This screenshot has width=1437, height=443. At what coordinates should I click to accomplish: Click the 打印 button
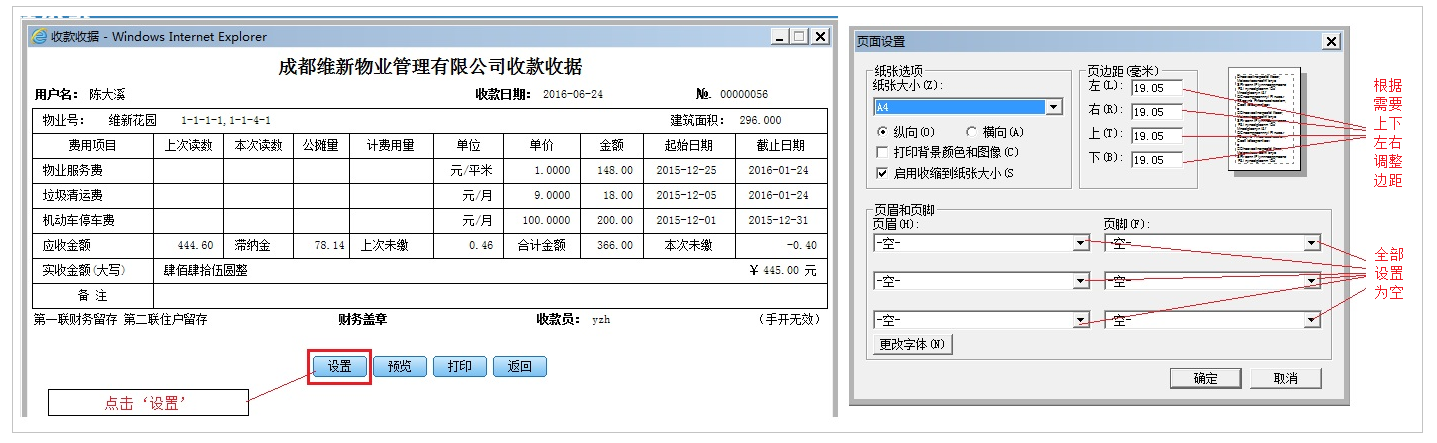point(460,366)
